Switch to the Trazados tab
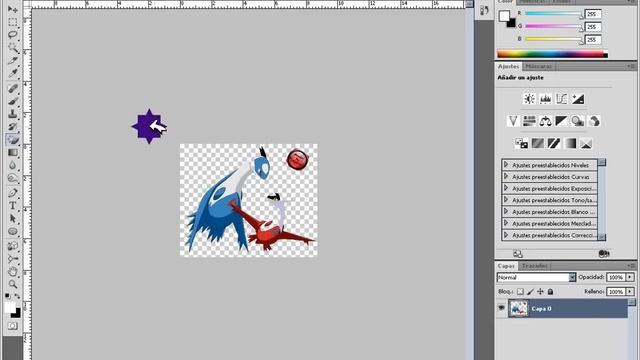The width and height of the screenshot is (640, 360). [535, 266]
